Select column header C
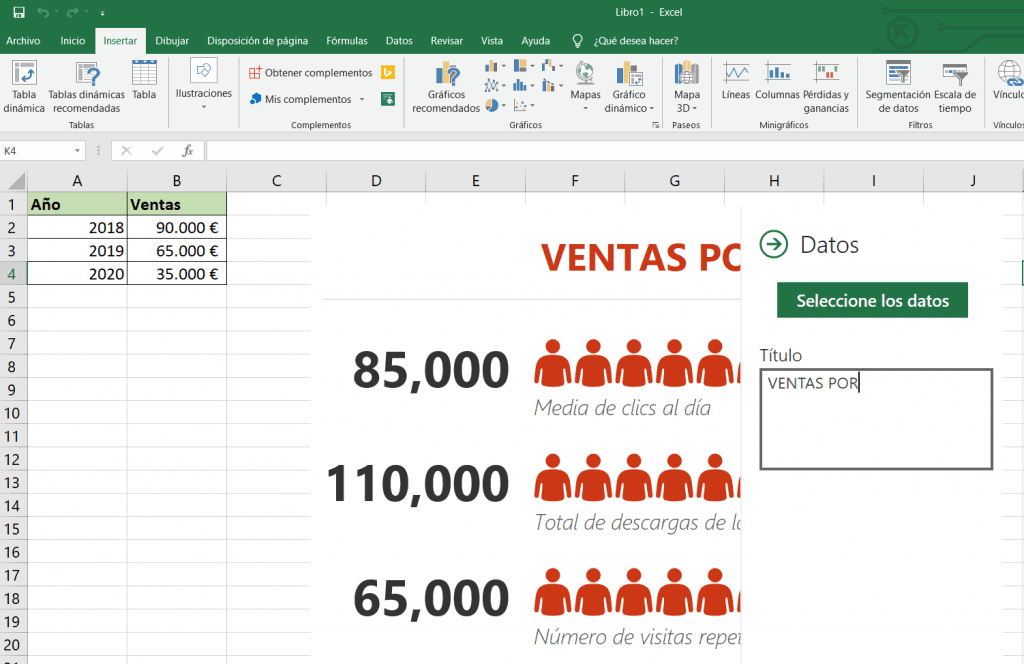Image resolution: width=1024 pixels, height=664 pixels. (x=276, y=181)
